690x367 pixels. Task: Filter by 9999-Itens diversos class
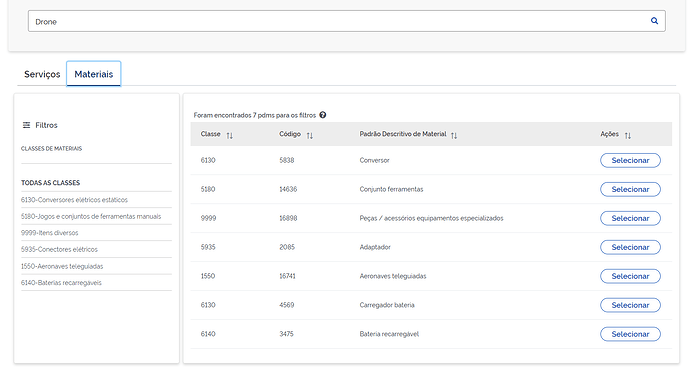[49, 233]
